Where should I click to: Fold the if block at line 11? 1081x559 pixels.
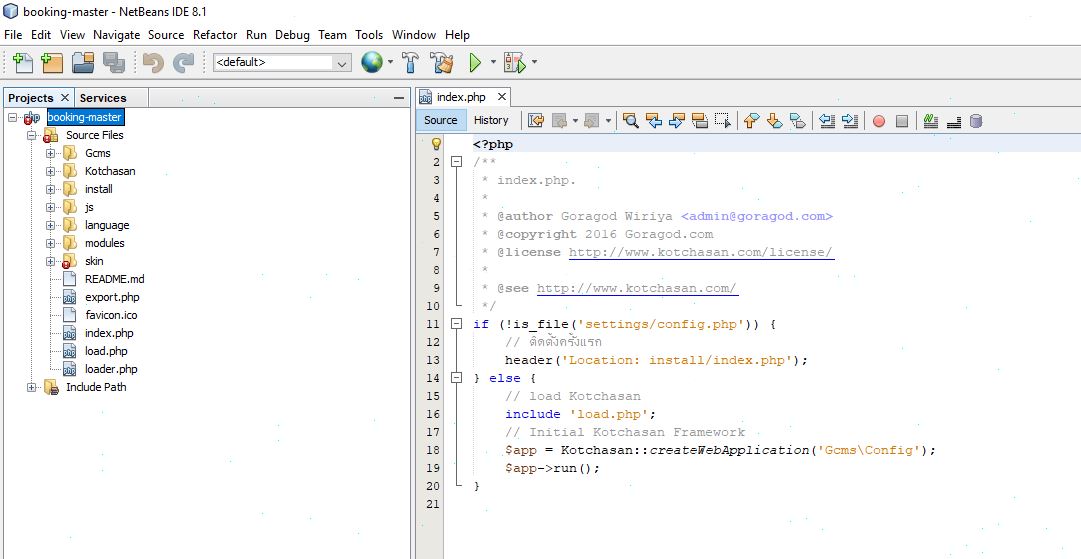(x=456, y=324)
